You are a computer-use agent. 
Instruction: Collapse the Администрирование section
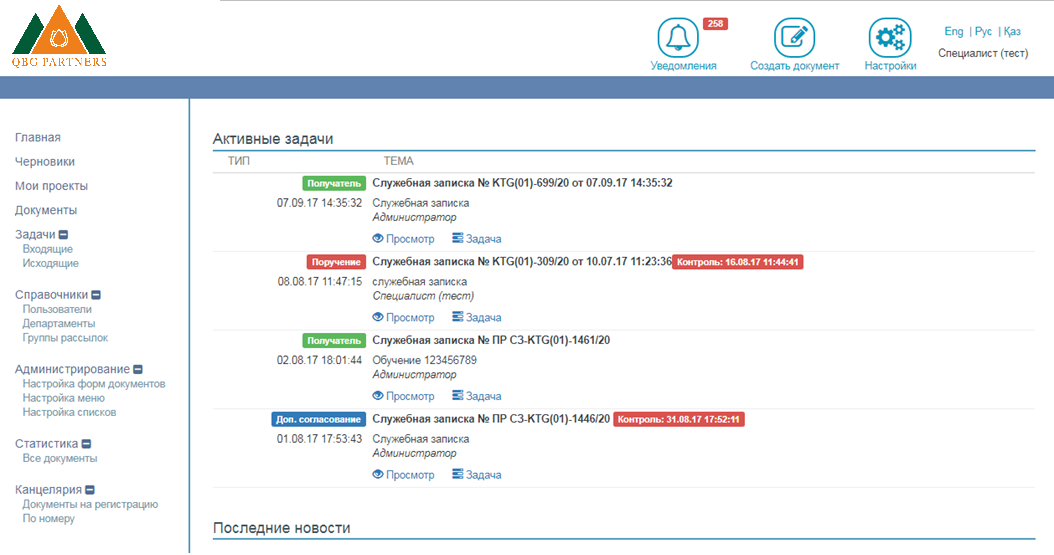click(138, 369)
